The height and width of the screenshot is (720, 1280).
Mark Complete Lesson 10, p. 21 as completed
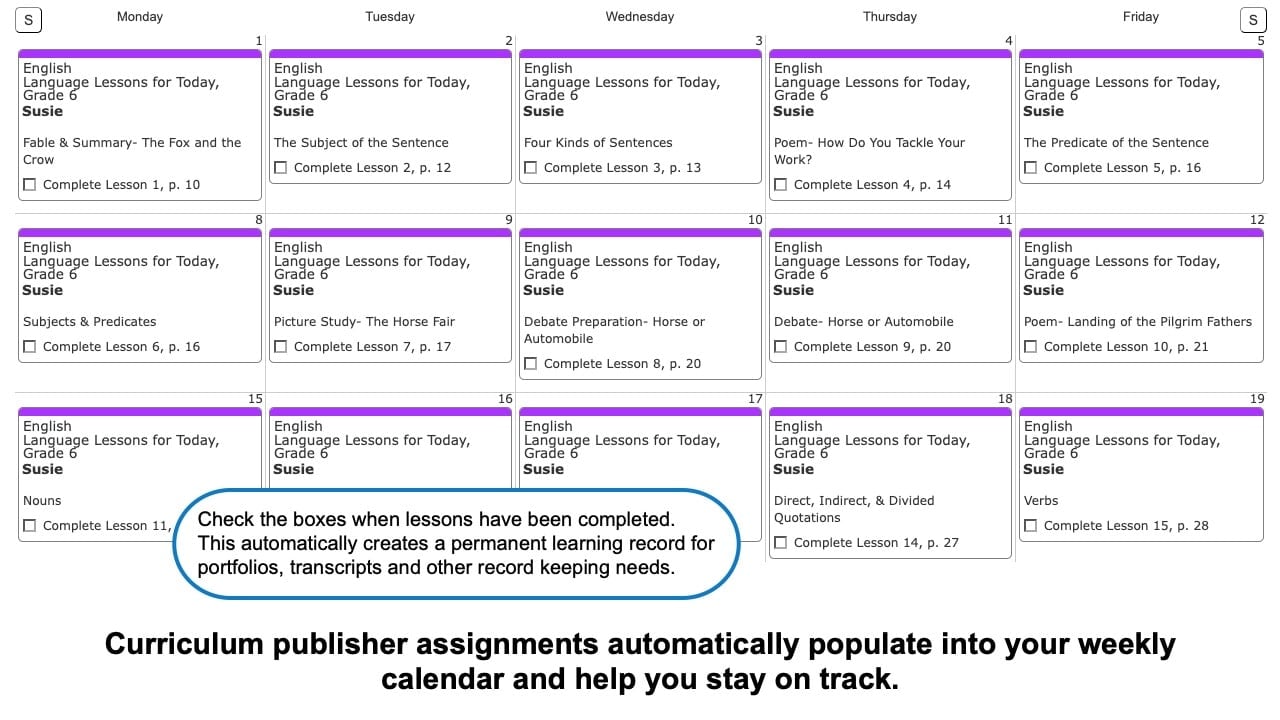[x=1031, y=347]
